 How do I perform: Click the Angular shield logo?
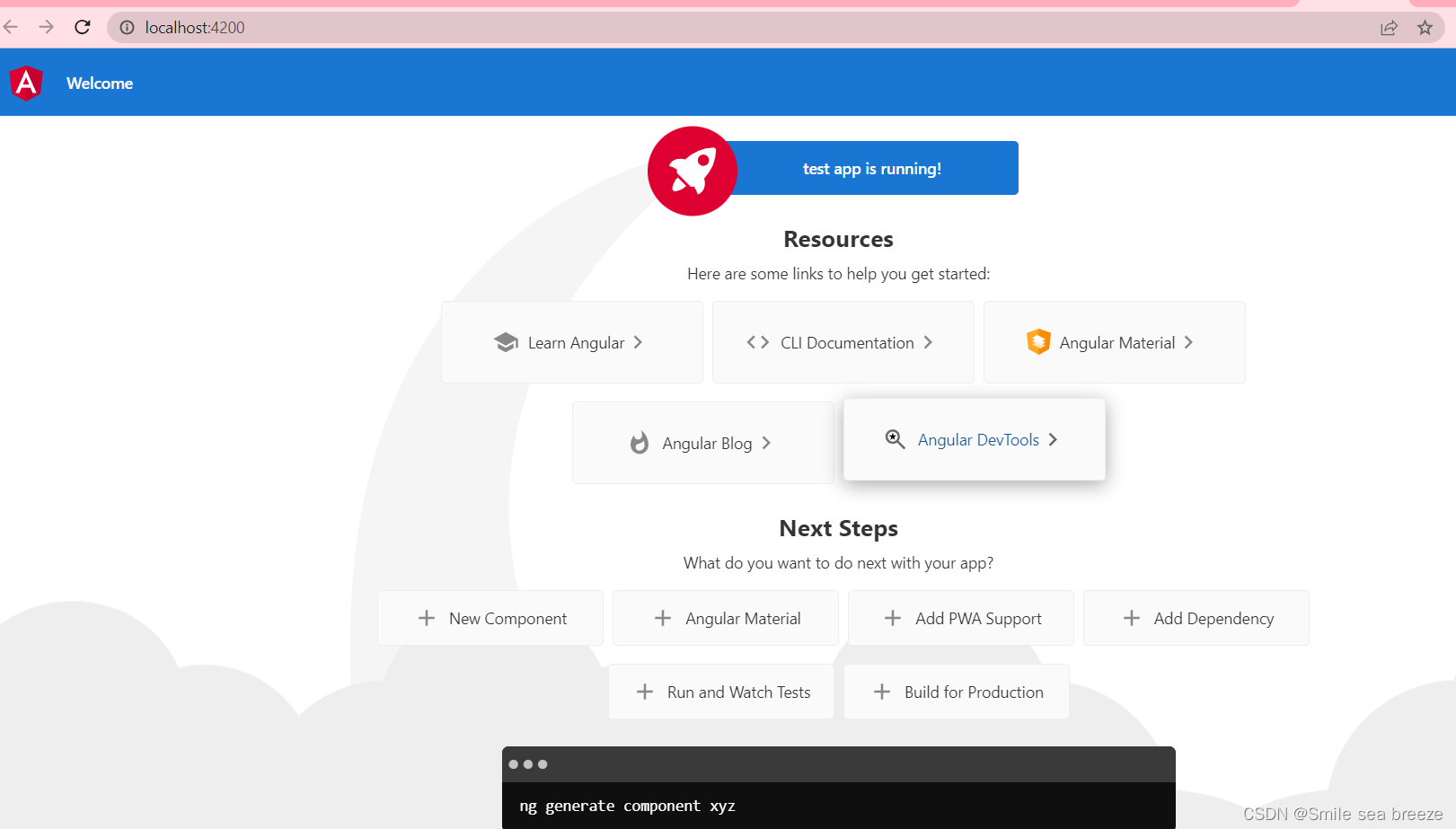coord(27,84)
